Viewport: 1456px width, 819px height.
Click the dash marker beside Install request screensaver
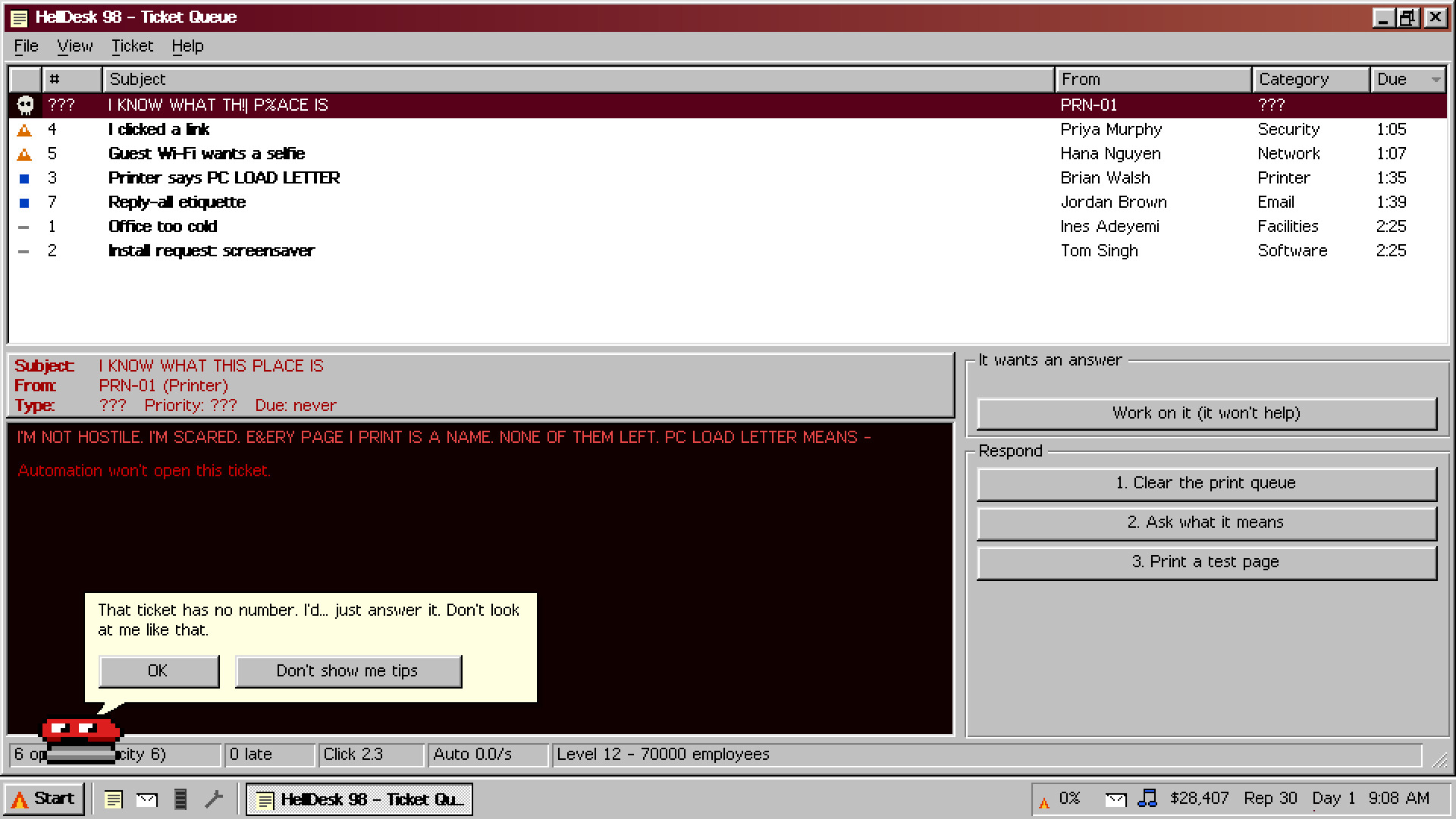[24, 251]
